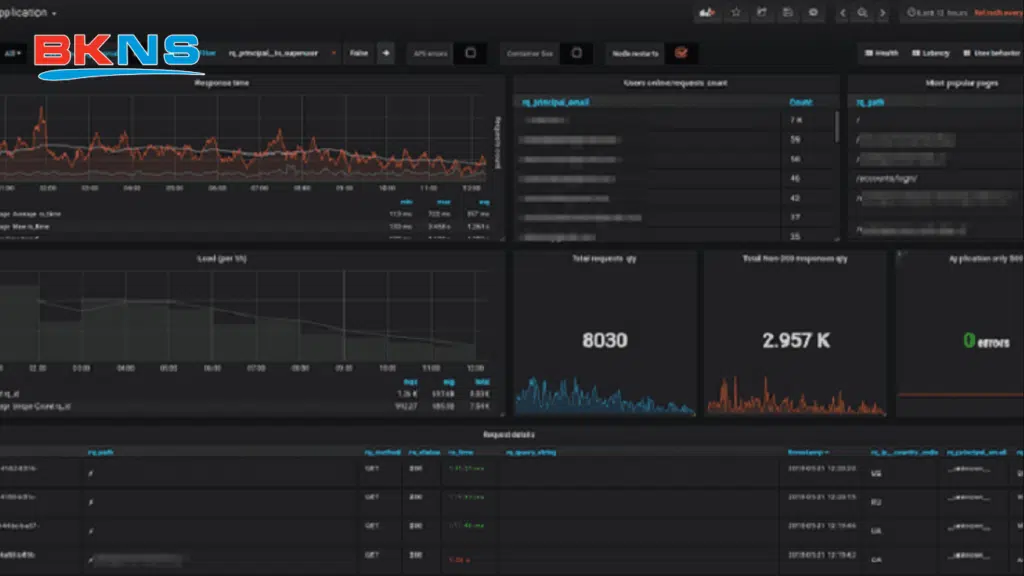This screenshot has width=1024, height=576.
Task: Click the 8030 total requests value
Action: pyautogui.click(x=605, y=340)
